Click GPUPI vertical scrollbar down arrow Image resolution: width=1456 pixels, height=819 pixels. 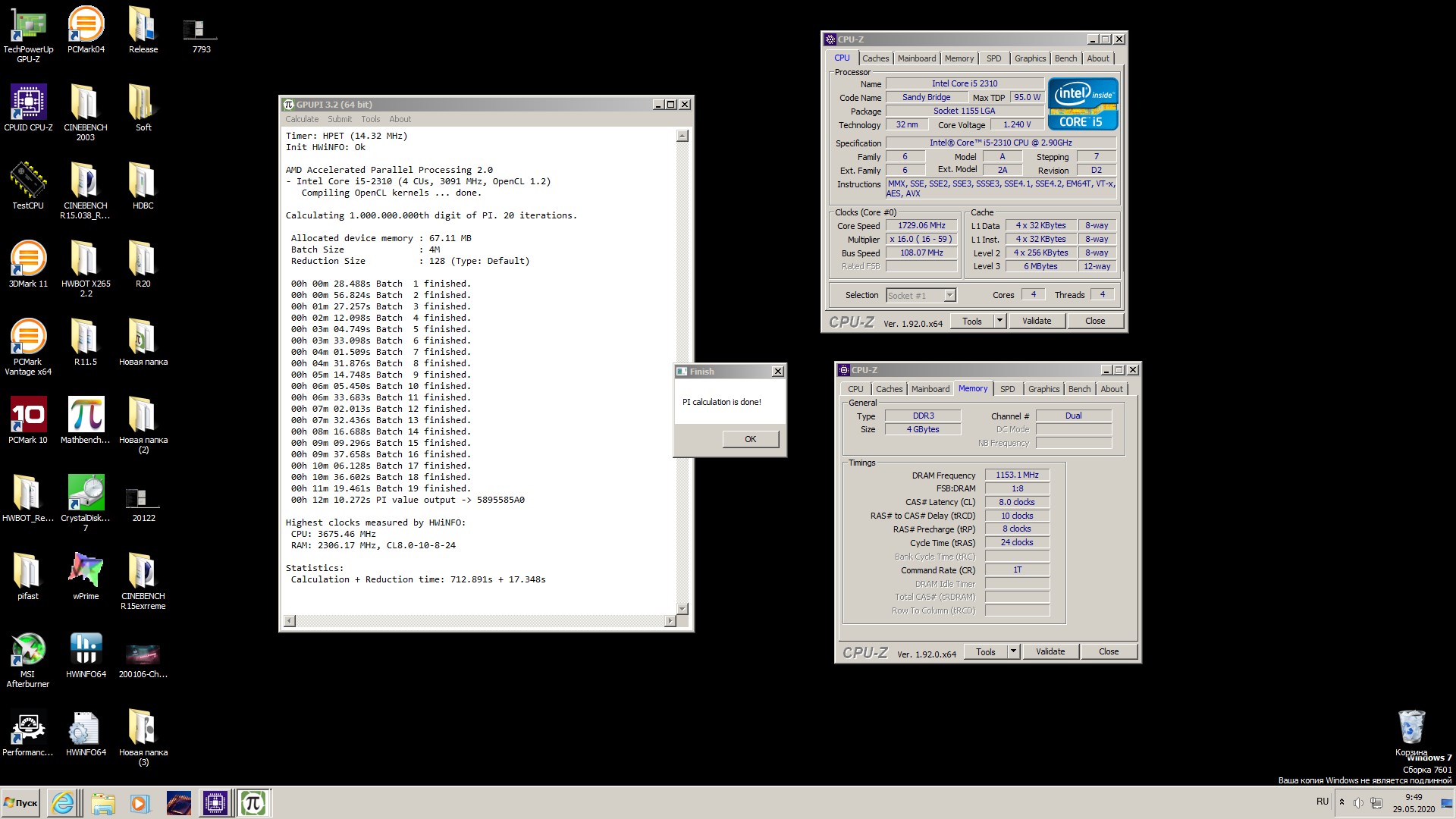[x=682, y=608]
